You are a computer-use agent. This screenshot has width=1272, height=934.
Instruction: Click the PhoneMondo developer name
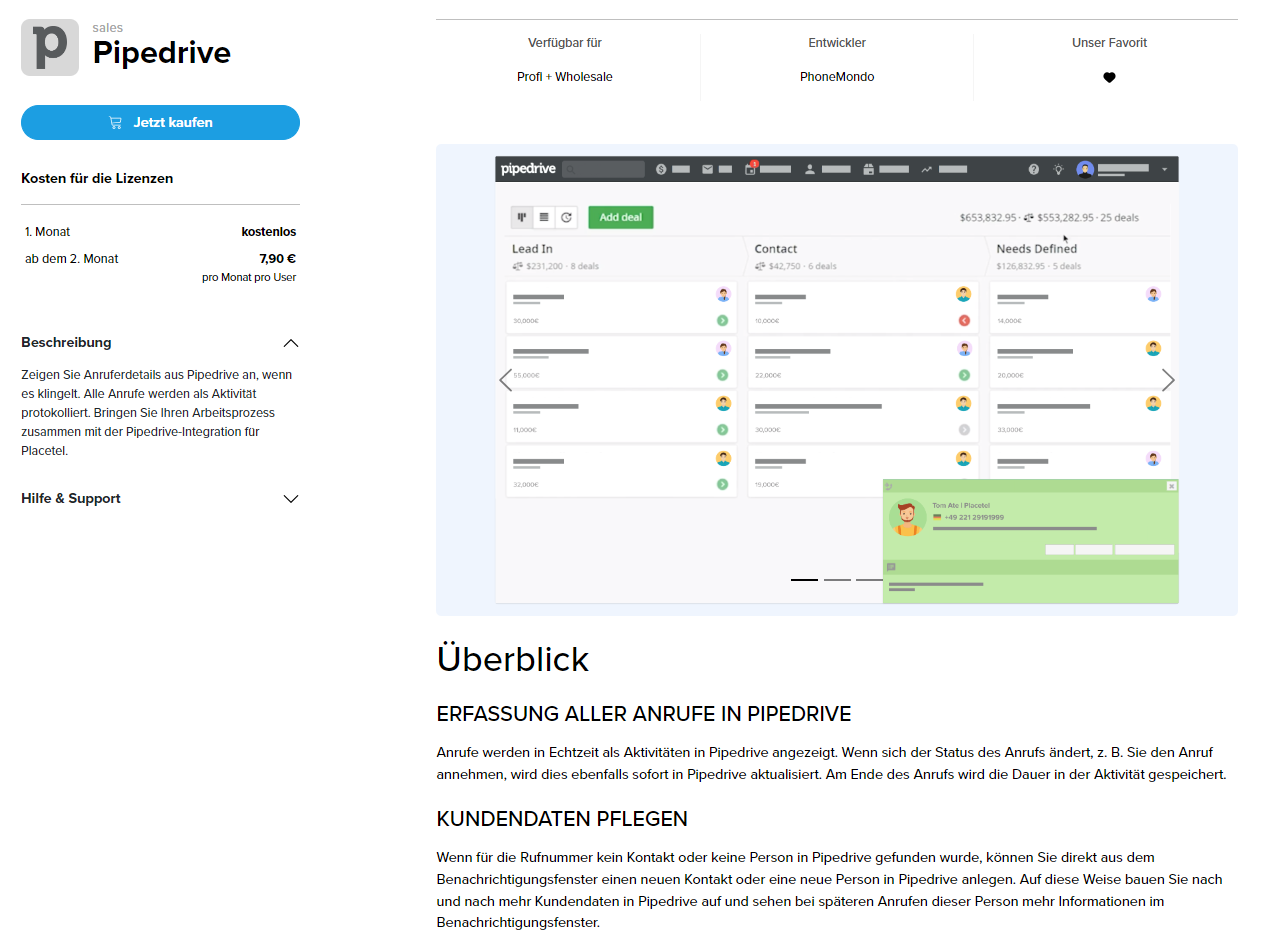coord(837,77)
